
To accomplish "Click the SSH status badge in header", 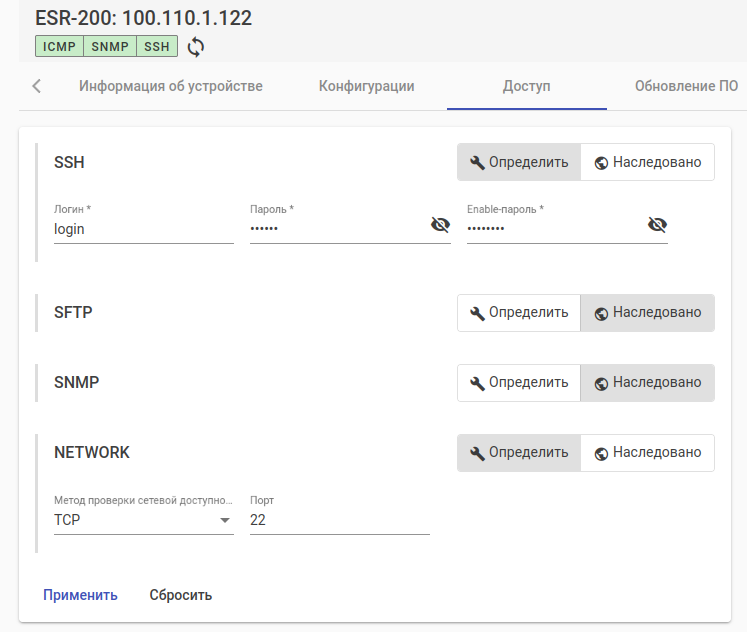I will pos(157,46).
